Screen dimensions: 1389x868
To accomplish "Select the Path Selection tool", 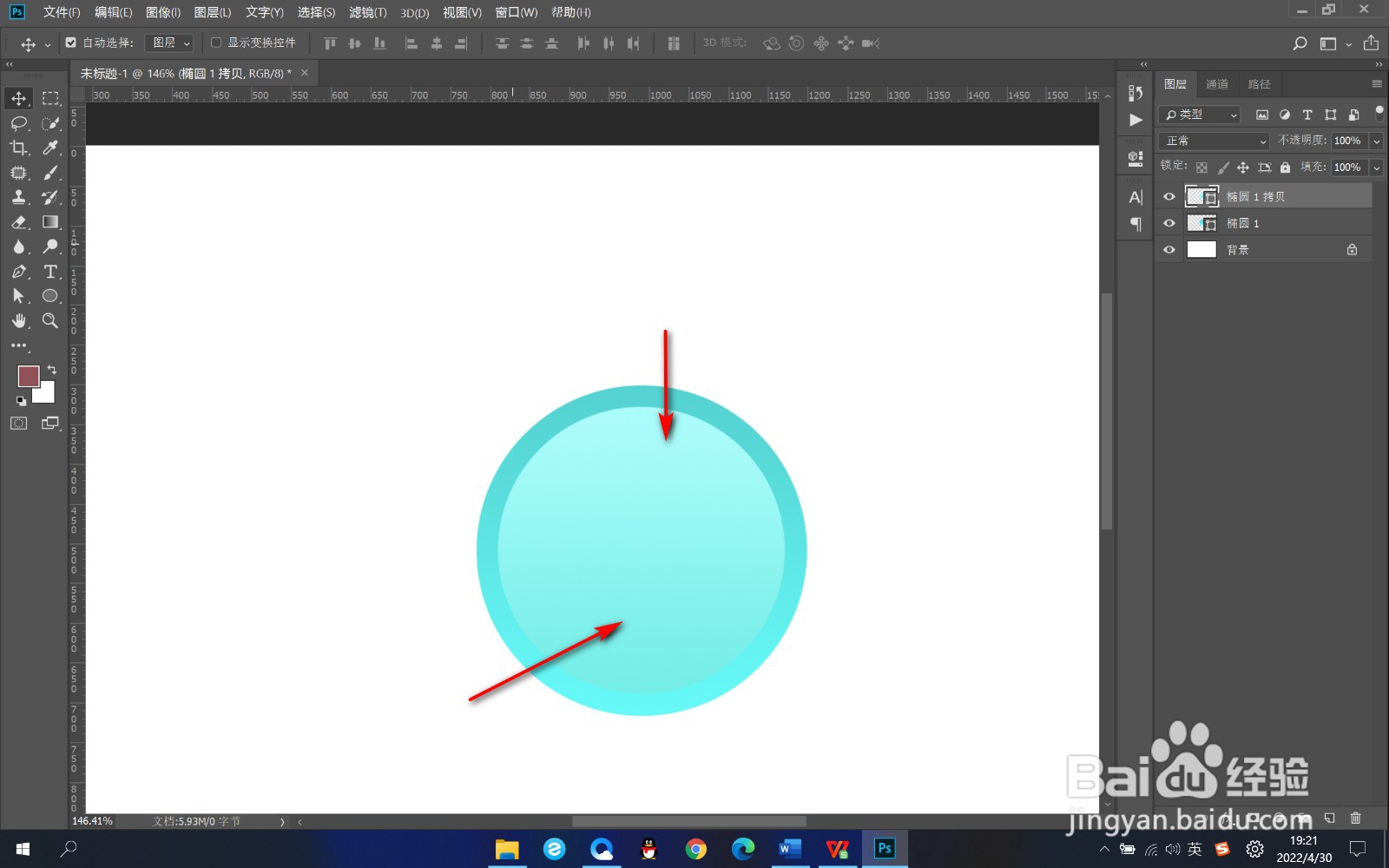I will [x=19, y=296].
